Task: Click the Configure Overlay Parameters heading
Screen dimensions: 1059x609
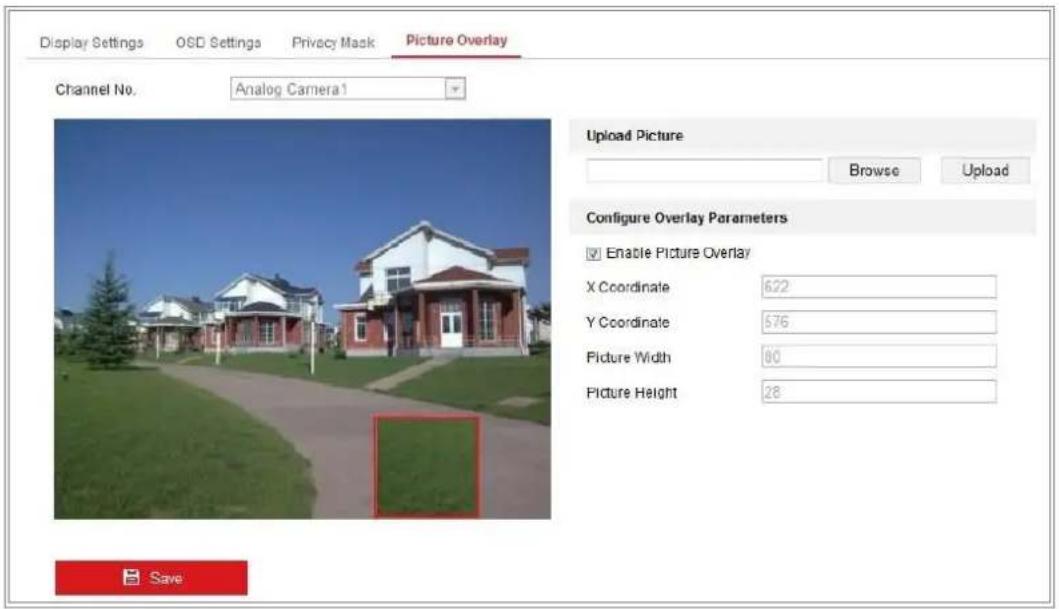Action: tap(686, 218)
